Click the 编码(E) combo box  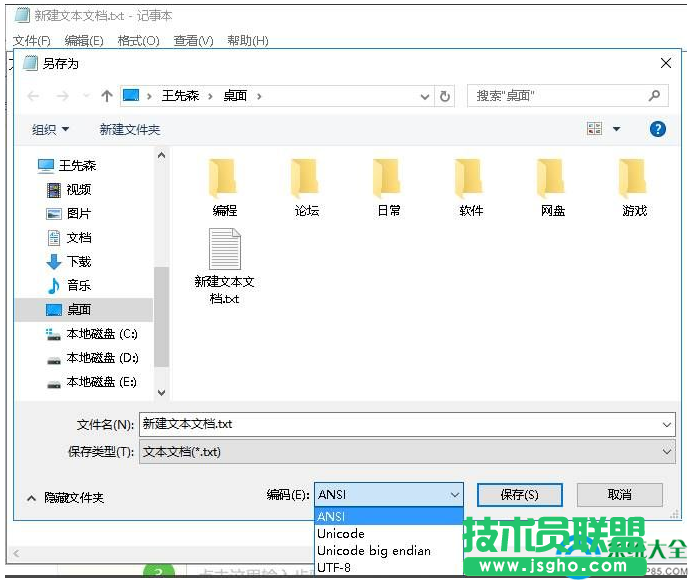(389, 495)
